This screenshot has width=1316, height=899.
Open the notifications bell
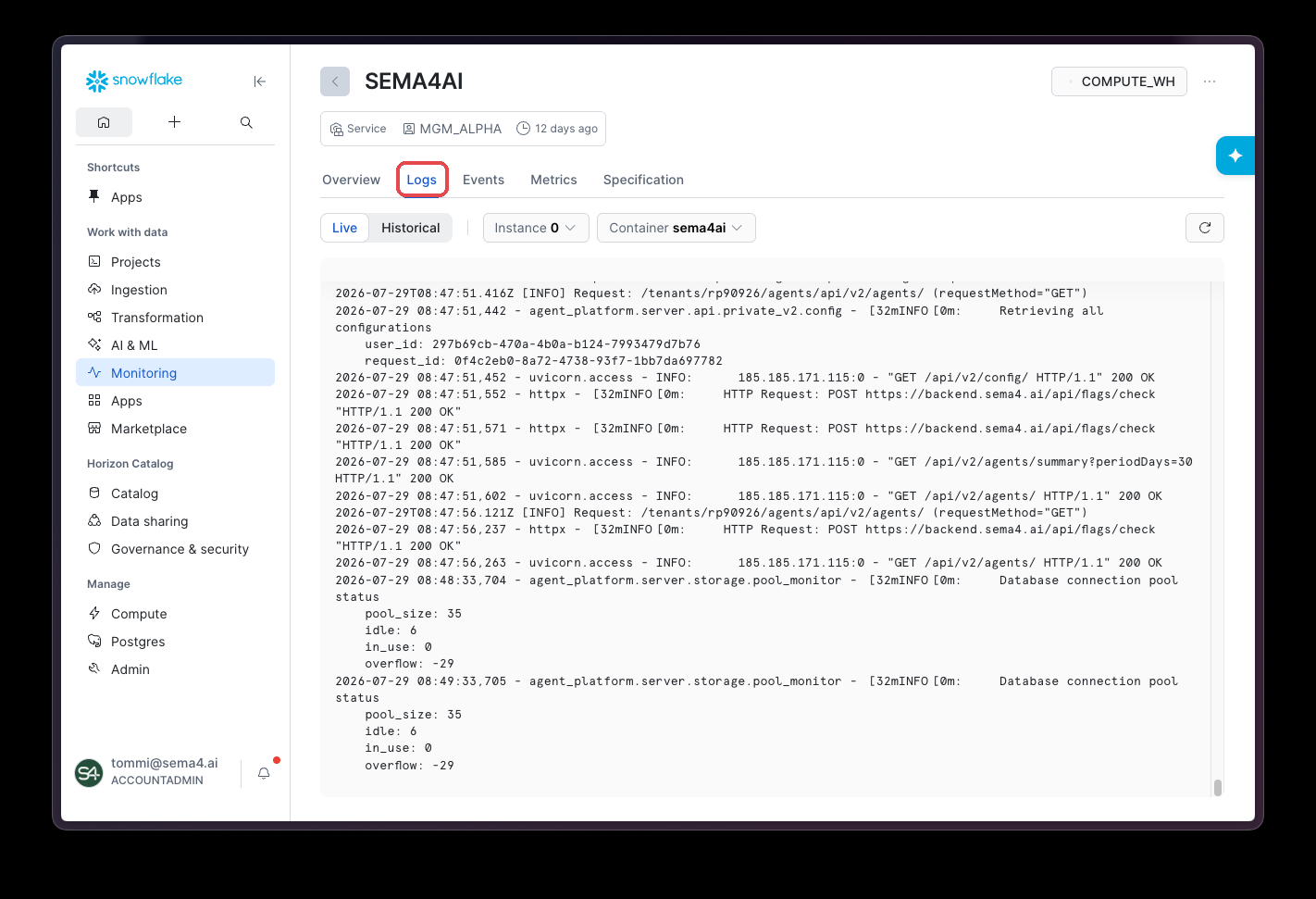coord(264,773)
